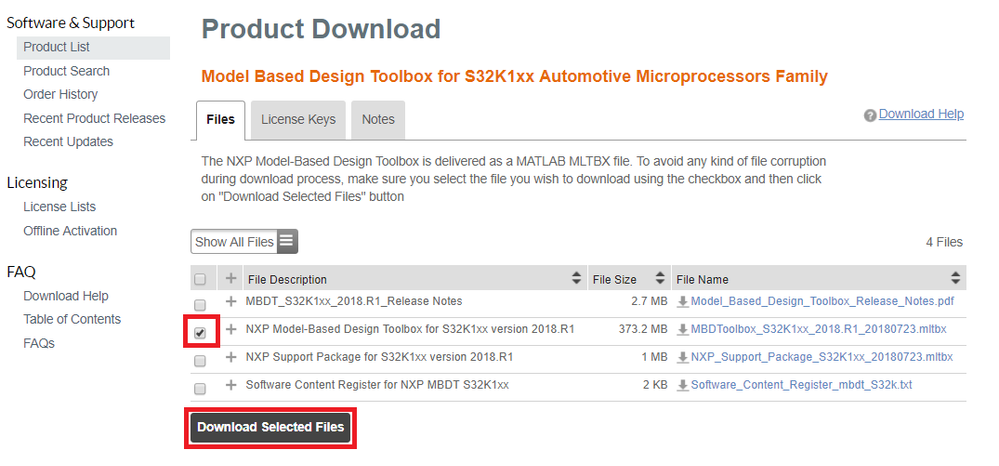999x466 pixels.
Task: Click the download arrow icon for MBDToolbox_S32K1xx_2018.R1_20180723.mltbx
Action: coord(683,330)
